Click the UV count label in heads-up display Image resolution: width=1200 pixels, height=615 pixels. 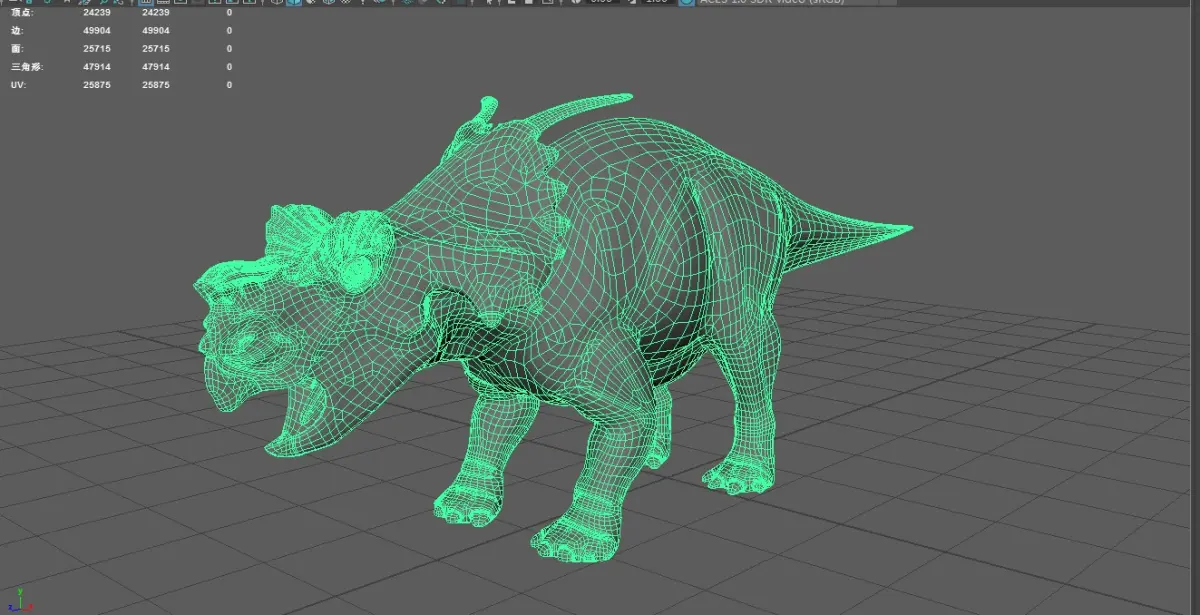tap(18, 85)
